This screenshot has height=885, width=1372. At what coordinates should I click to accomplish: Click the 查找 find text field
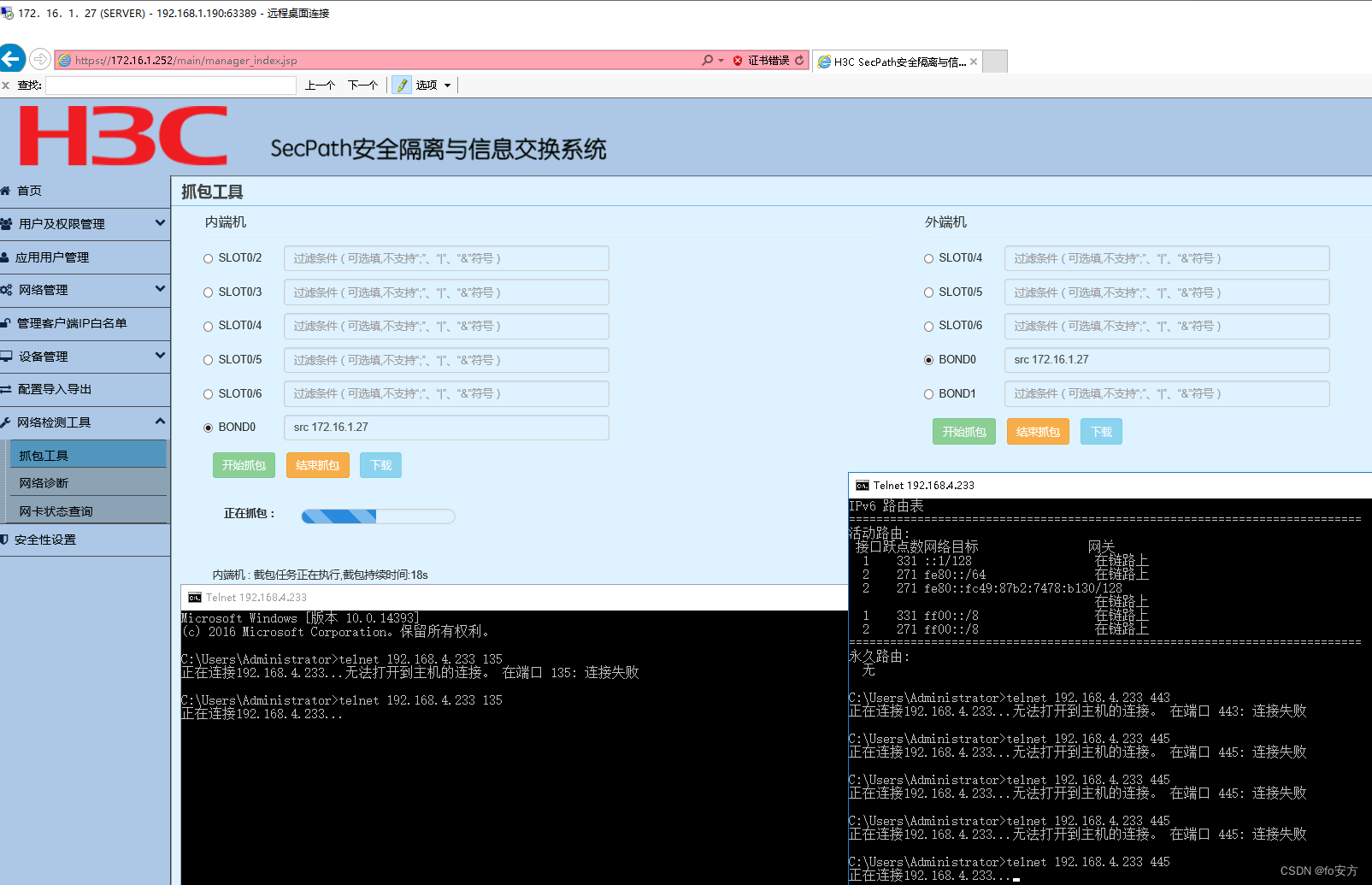[x=171, y=86]
